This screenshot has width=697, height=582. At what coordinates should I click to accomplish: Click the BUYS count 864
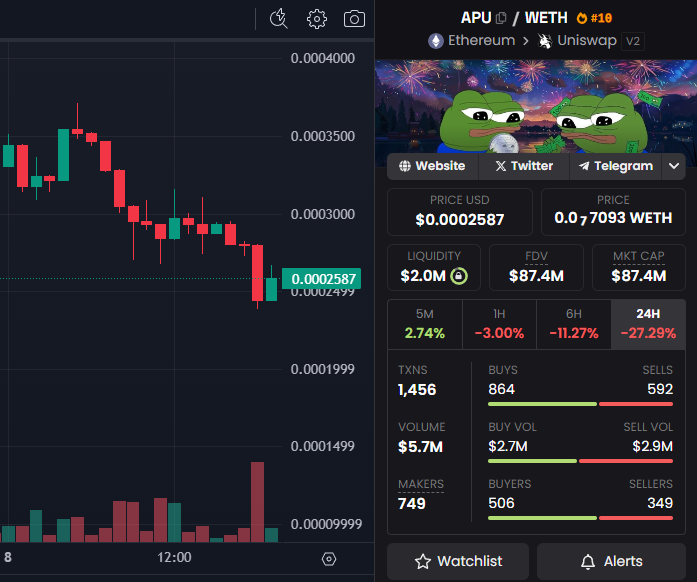(x=501, y=389)
